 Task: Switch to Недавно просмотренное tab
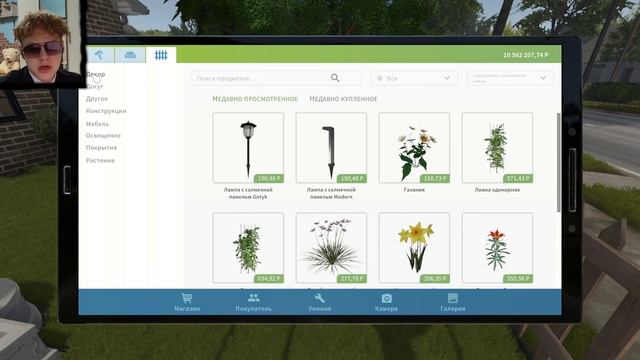point(255,99)
